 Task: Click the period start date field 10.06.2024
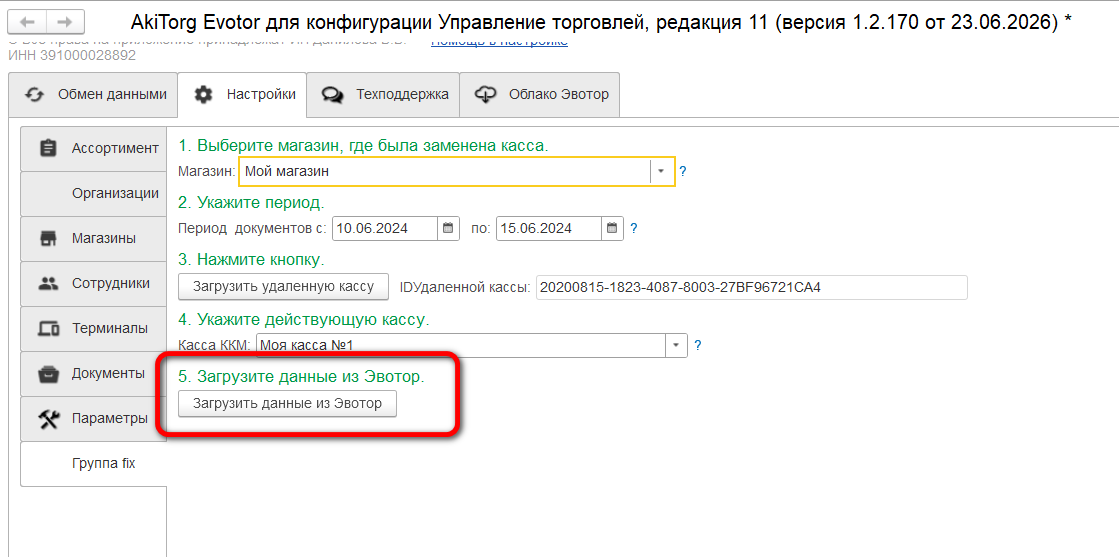point(385,229)
